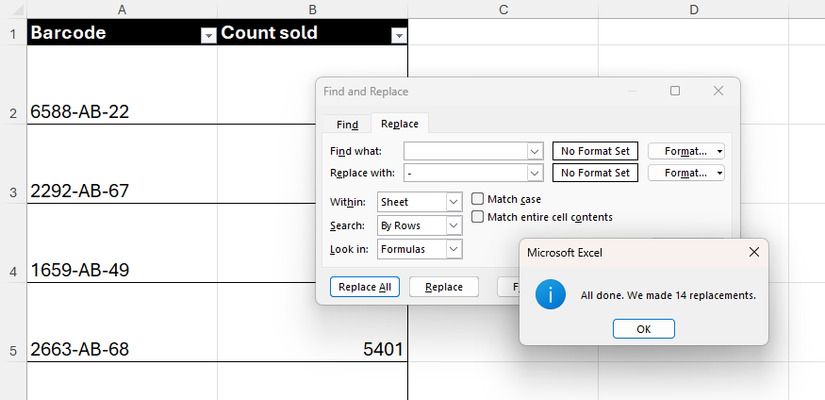Switch to the Find tab
The width and height of the screenshot is (825, 400).
(347, 125)
